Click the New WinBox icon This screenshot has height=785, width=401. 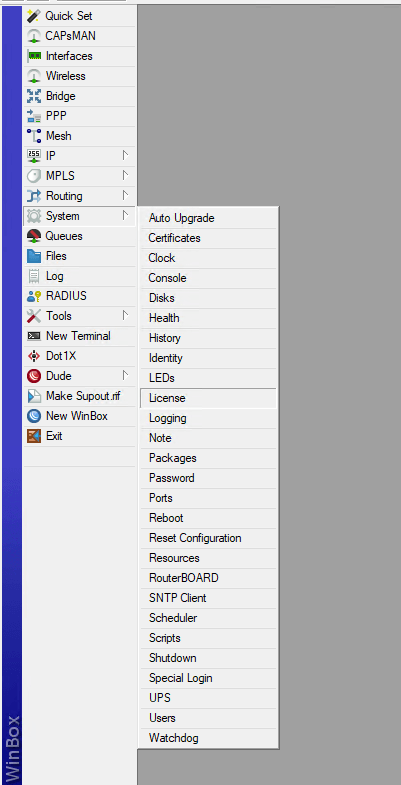[x=34, y=417]
